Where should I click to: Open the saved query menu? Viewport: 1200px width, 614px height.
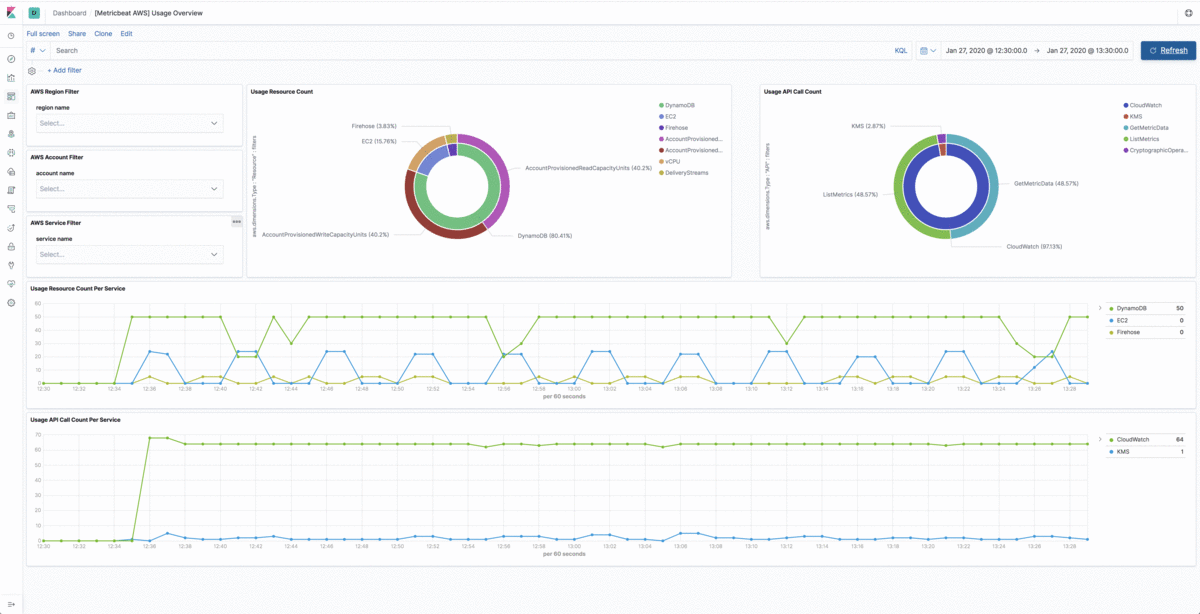(38, 50)
